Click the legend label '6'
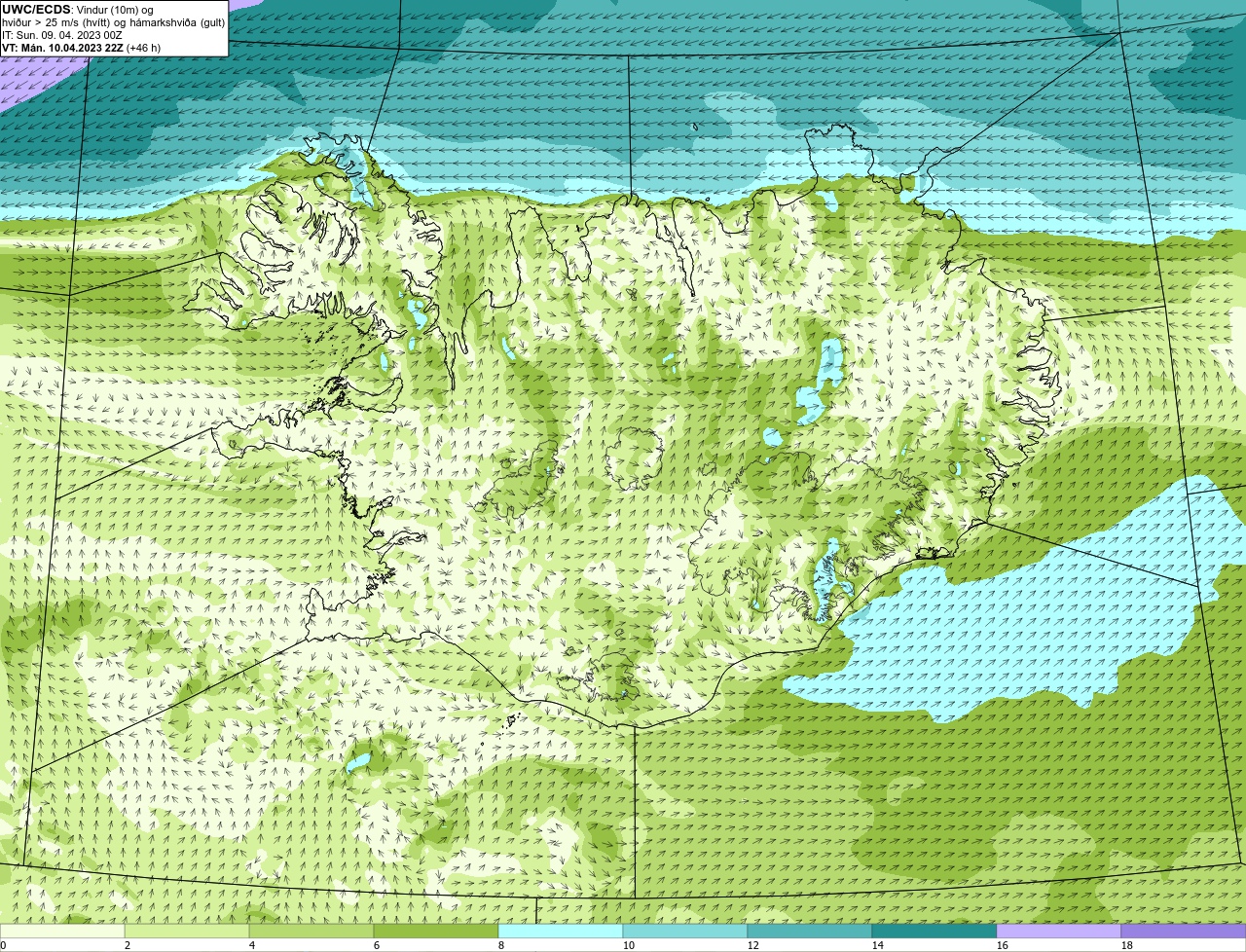 pos(377,945)
